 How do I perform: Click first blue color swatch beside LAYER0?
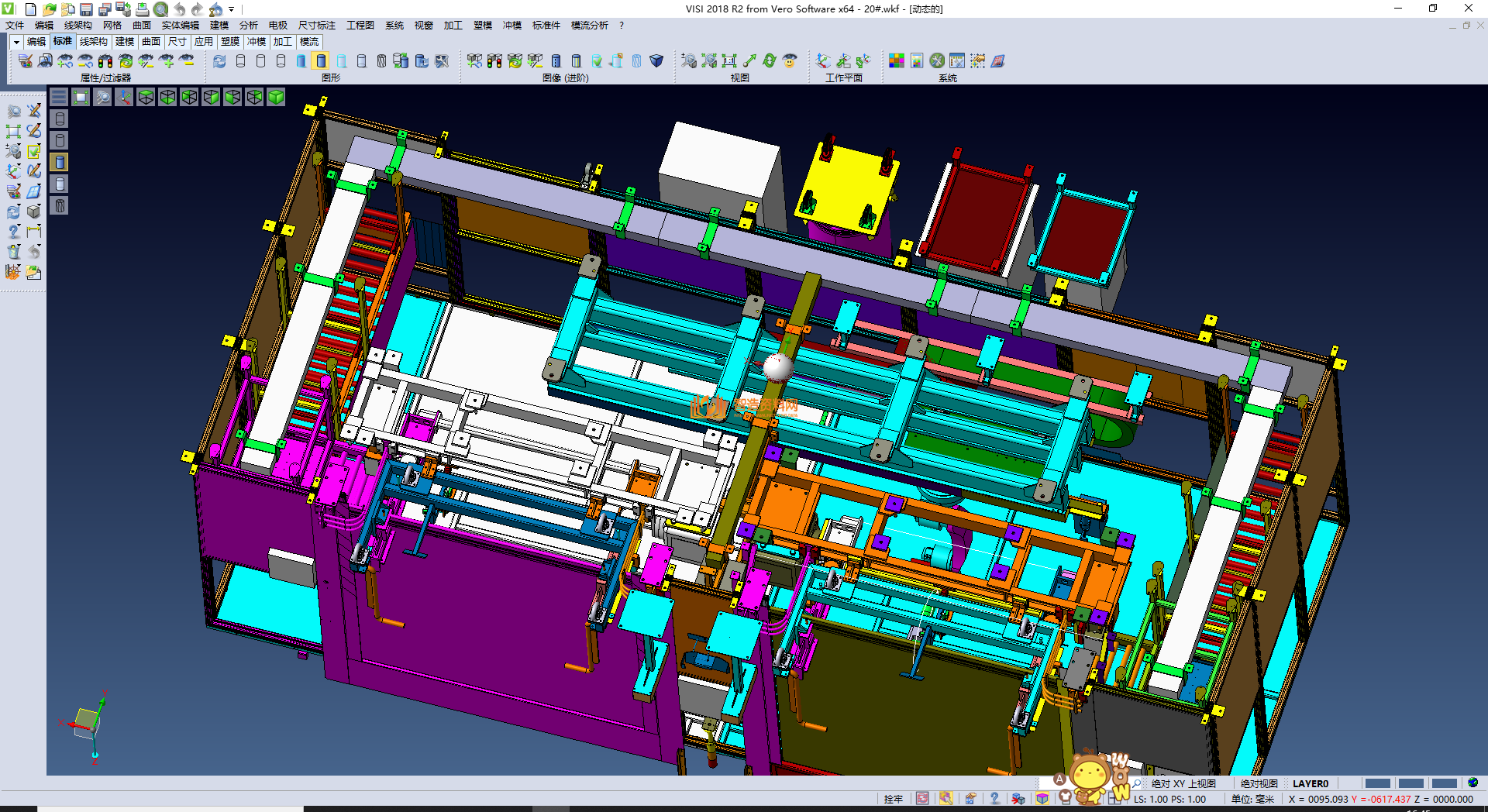coord(1377,783)
